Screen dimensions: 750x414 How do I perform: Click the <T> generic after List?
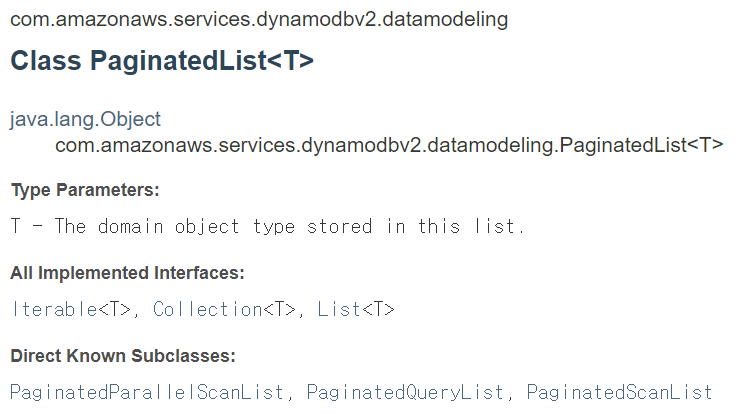(378, 309)
